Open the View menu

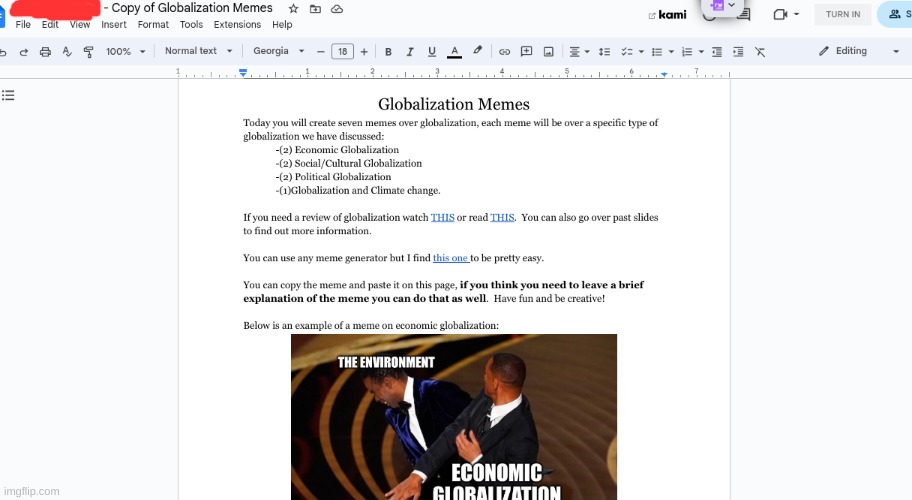80,24
